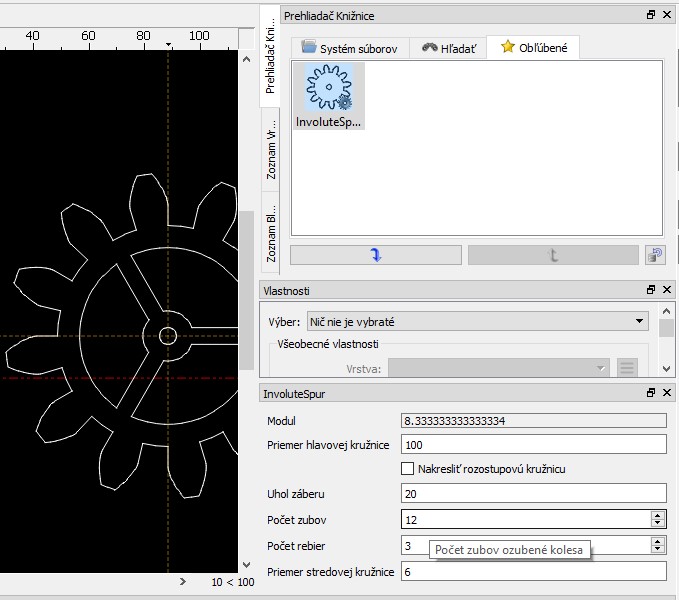Click the blue insert arrow button
The image size is (679, 600).
pos(376,255)
